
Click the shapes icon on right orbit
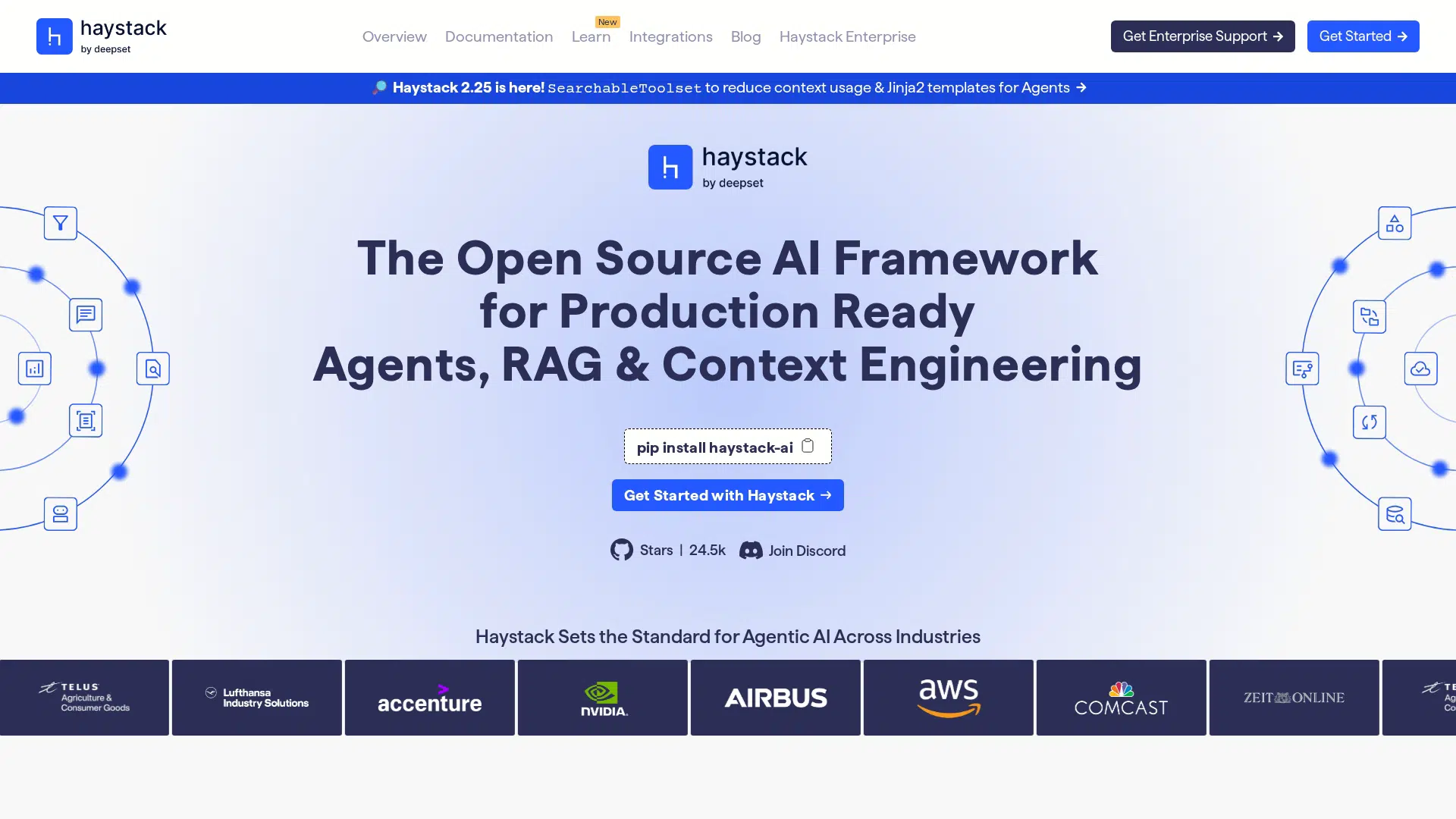coord(1395,223)
